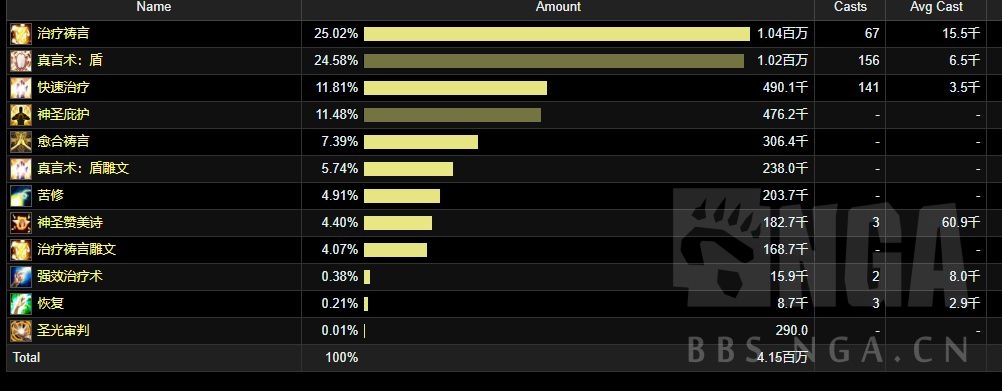Click the 恢复 spell icon
This screenshot has width=1002, height=391.
pos(20,303)
